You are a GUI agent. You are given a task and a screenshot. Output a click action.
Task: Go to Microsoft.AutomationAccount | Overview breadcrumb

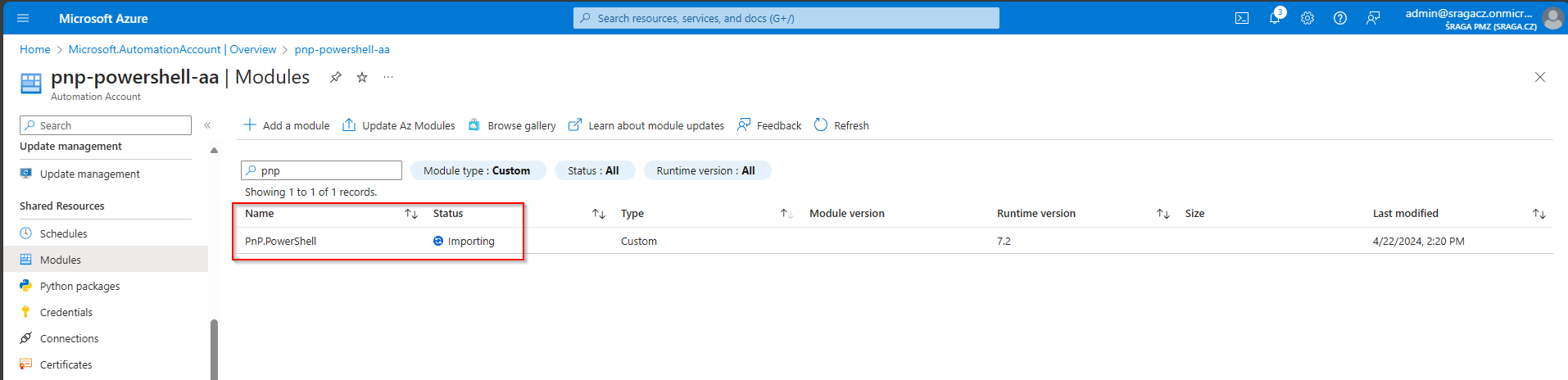(172, 49)
